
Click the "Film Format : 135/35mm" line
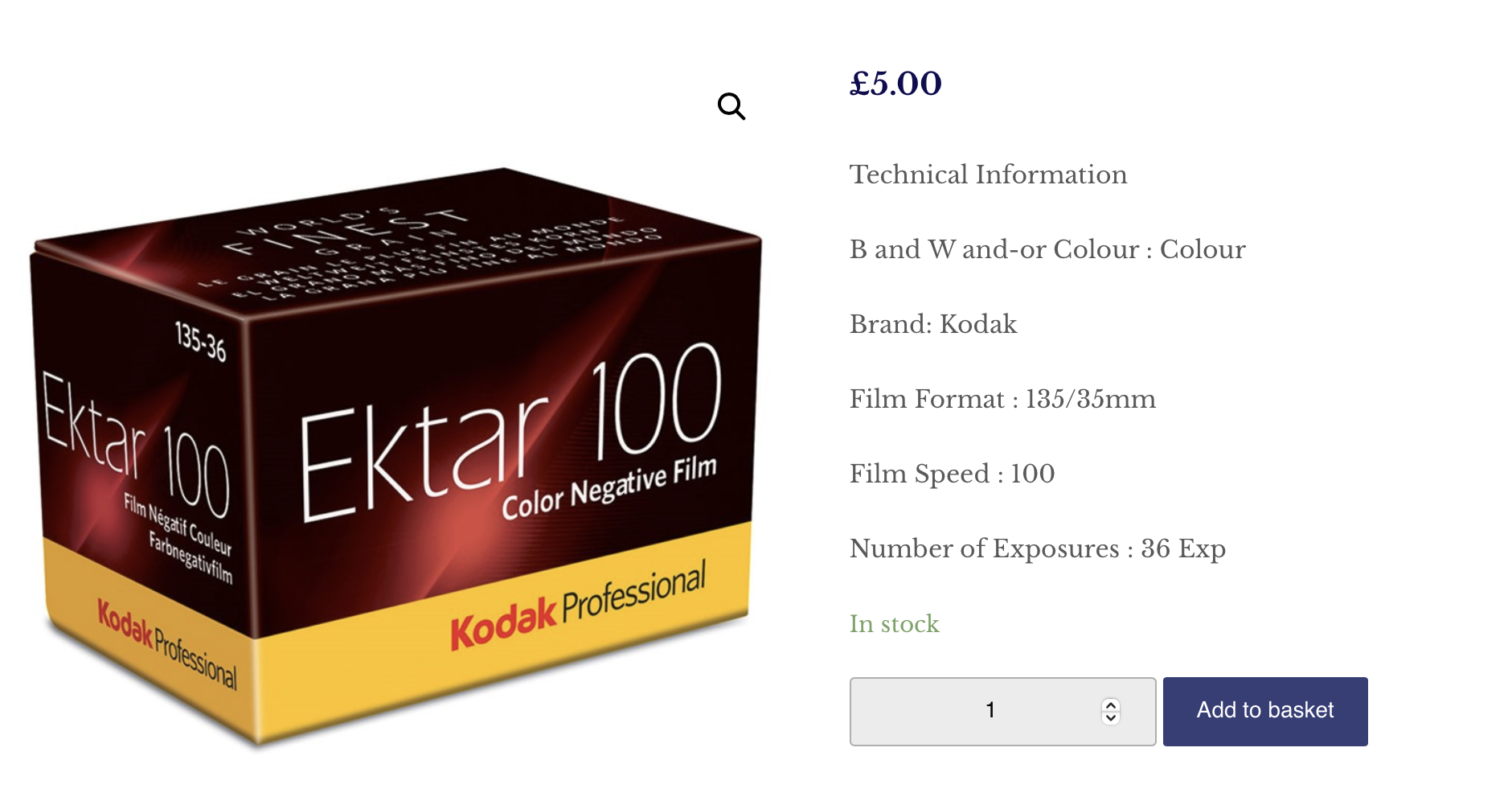click(1002, 399)
